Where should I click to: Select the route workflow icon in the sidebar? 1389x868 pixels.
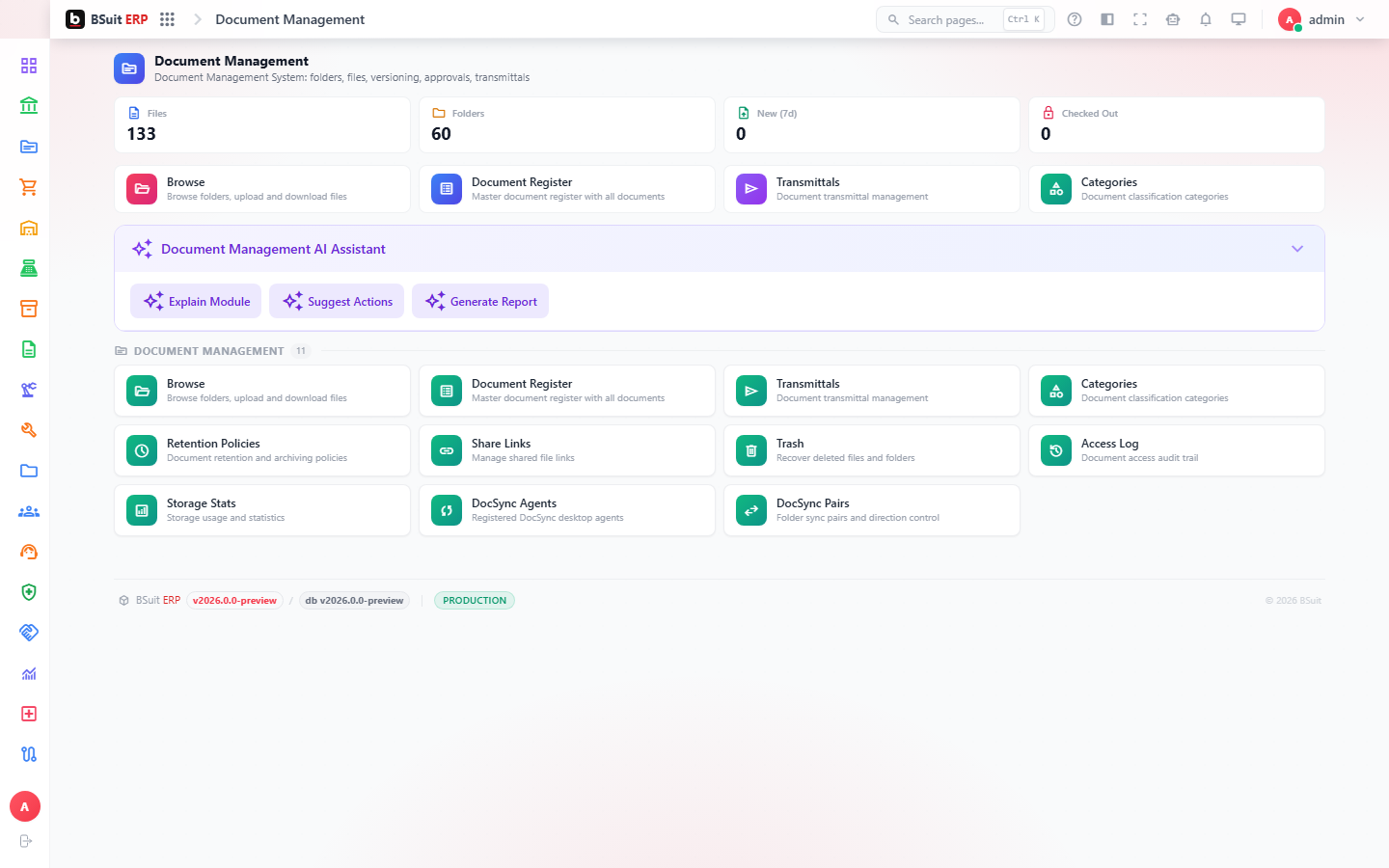pyautogui.click(x=29, y=754)
